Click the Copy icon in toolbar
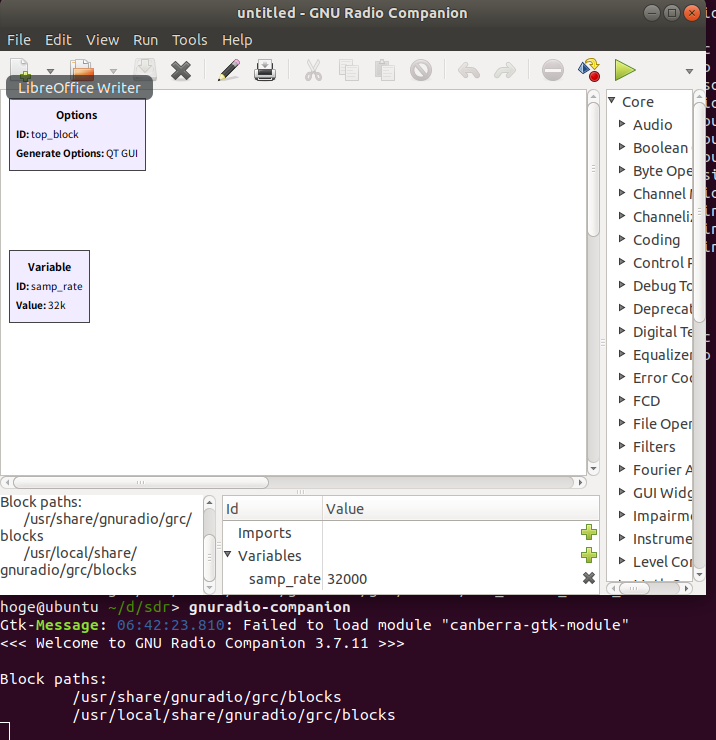716x740 pixels. pyautogui.click(x=349, y=70)
